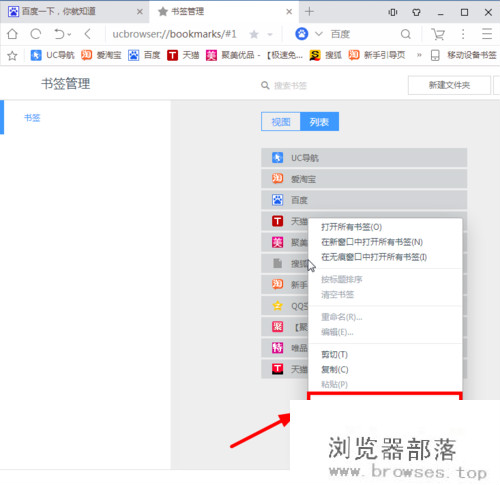This screenshot has height=485, width=500.
Task: Choose 重命名(R)... in context menu
Action: point(385,317)
